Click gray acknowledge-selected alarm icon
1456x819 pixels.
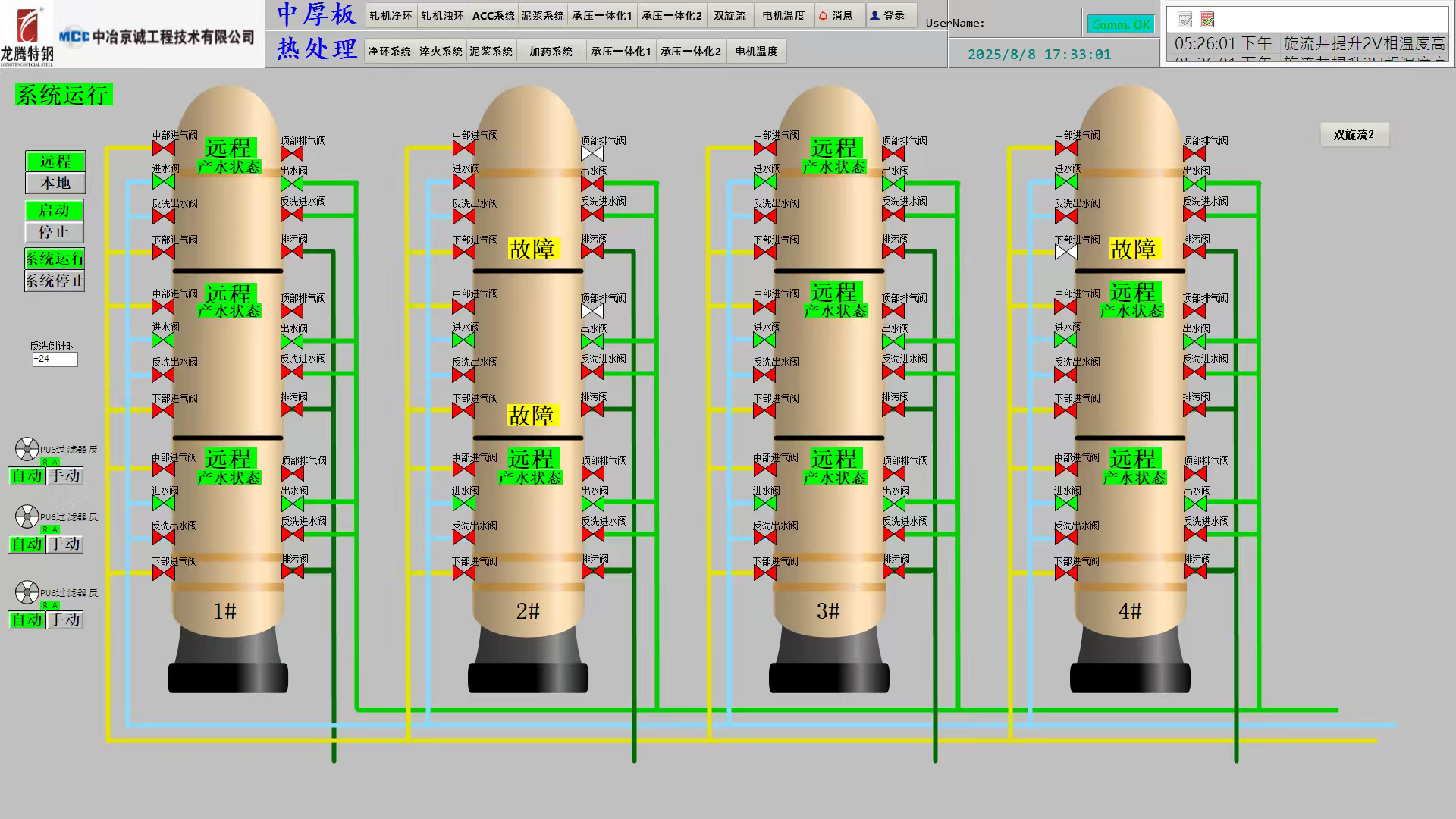click(1185, 20)
